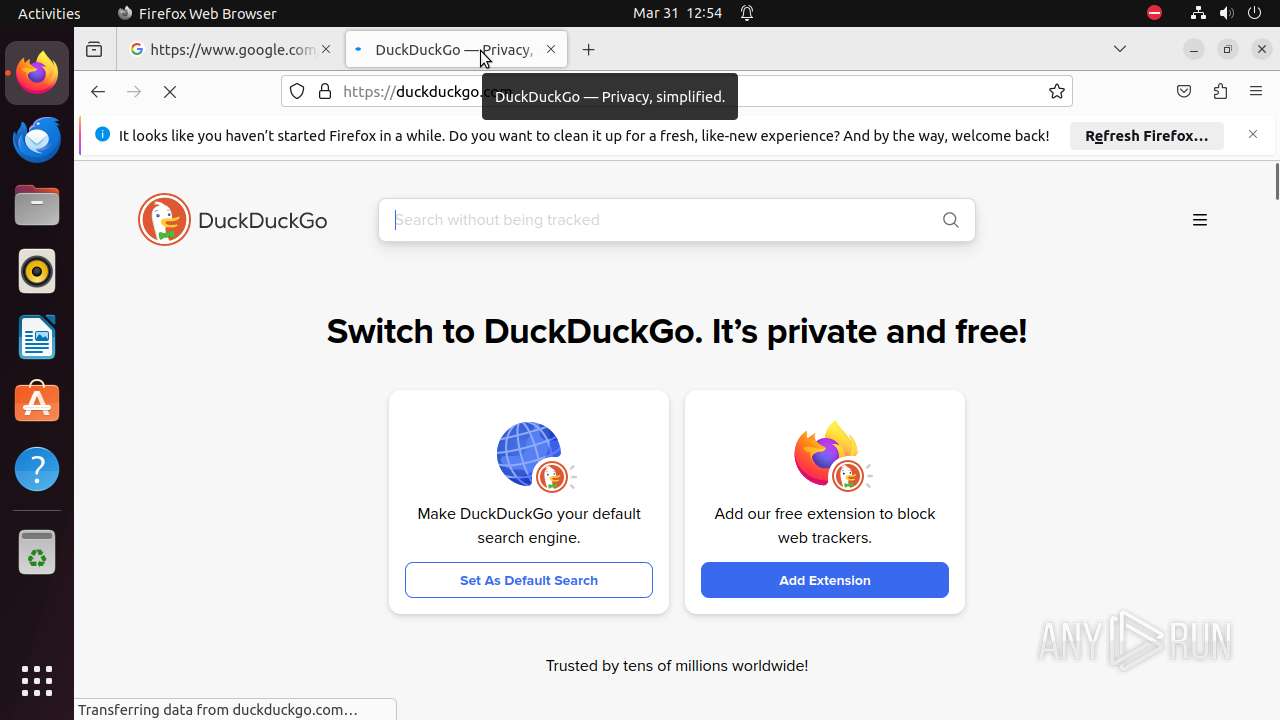Go back using the back arrow
The image size is (1280, 720).
(x=97, y=91)
